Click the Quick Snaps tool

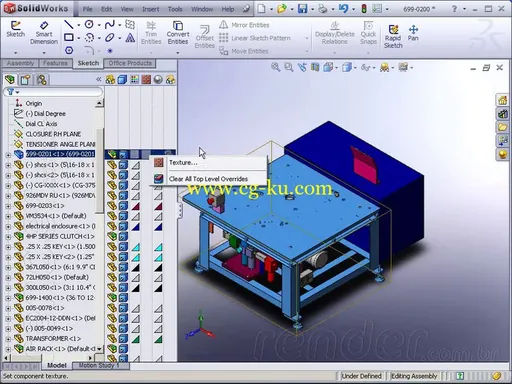368,33
